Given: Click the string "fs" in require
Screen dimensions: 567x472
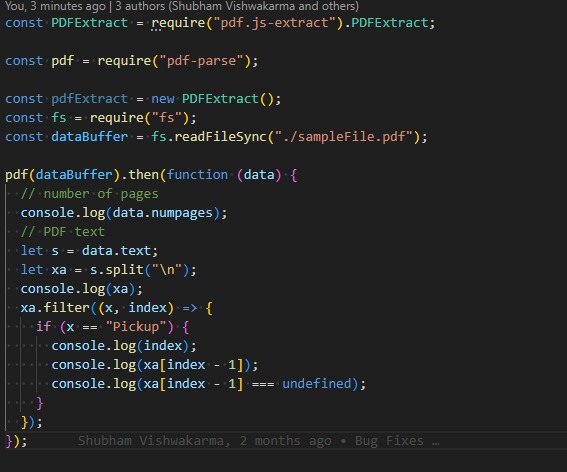Looking at the screenshot, I should [167, 118].
